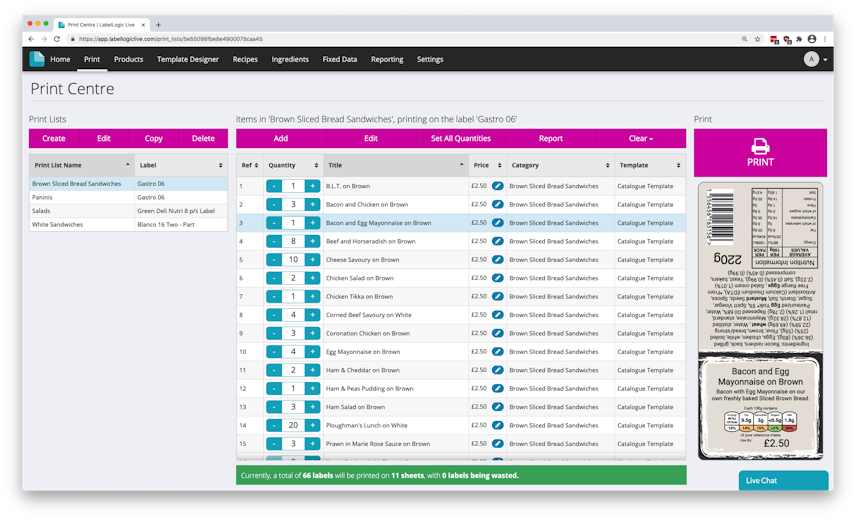Click the label preview thumbnail

click(760, 321)
